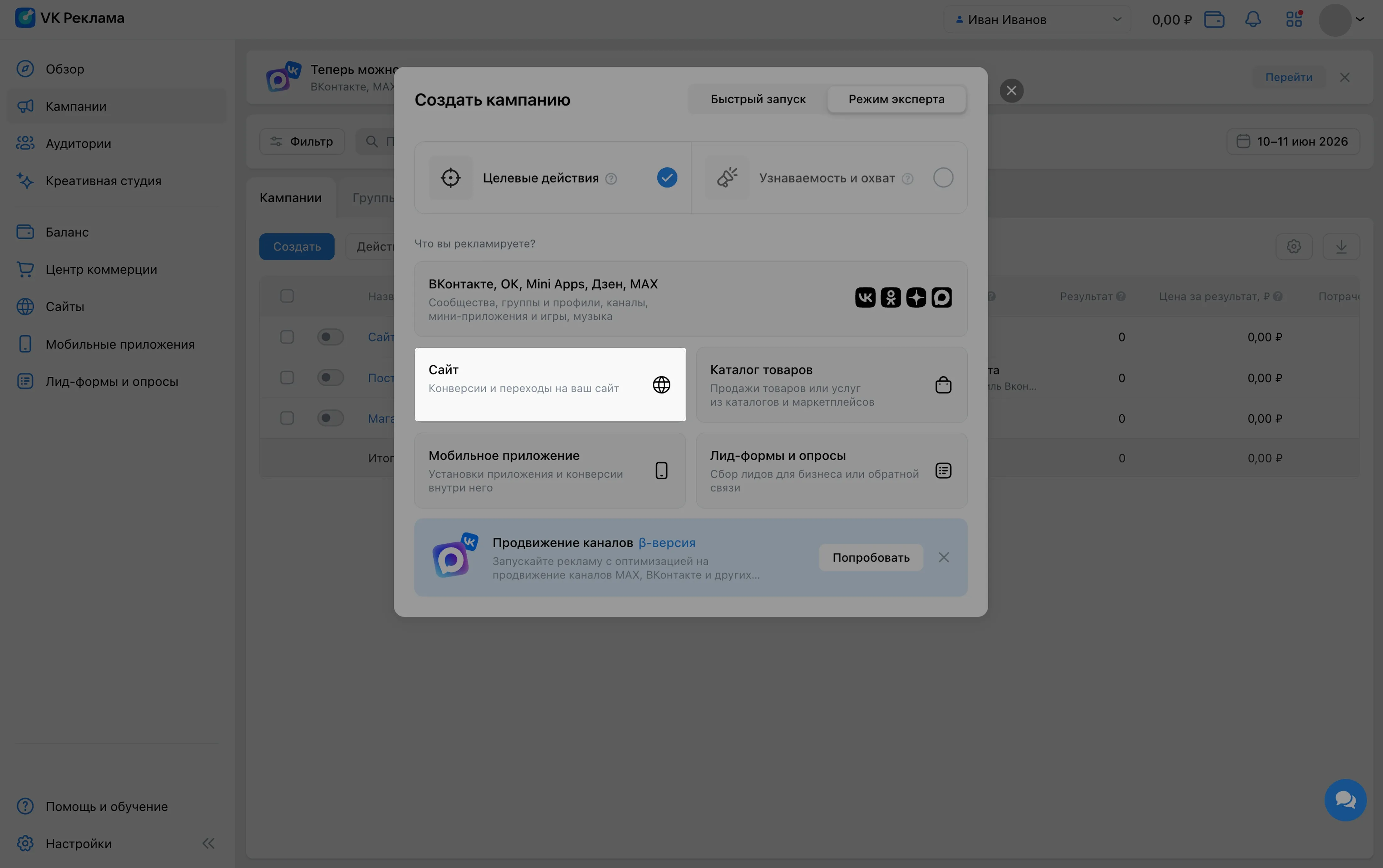Show help for Целевые действия

(x=611, y=179)
